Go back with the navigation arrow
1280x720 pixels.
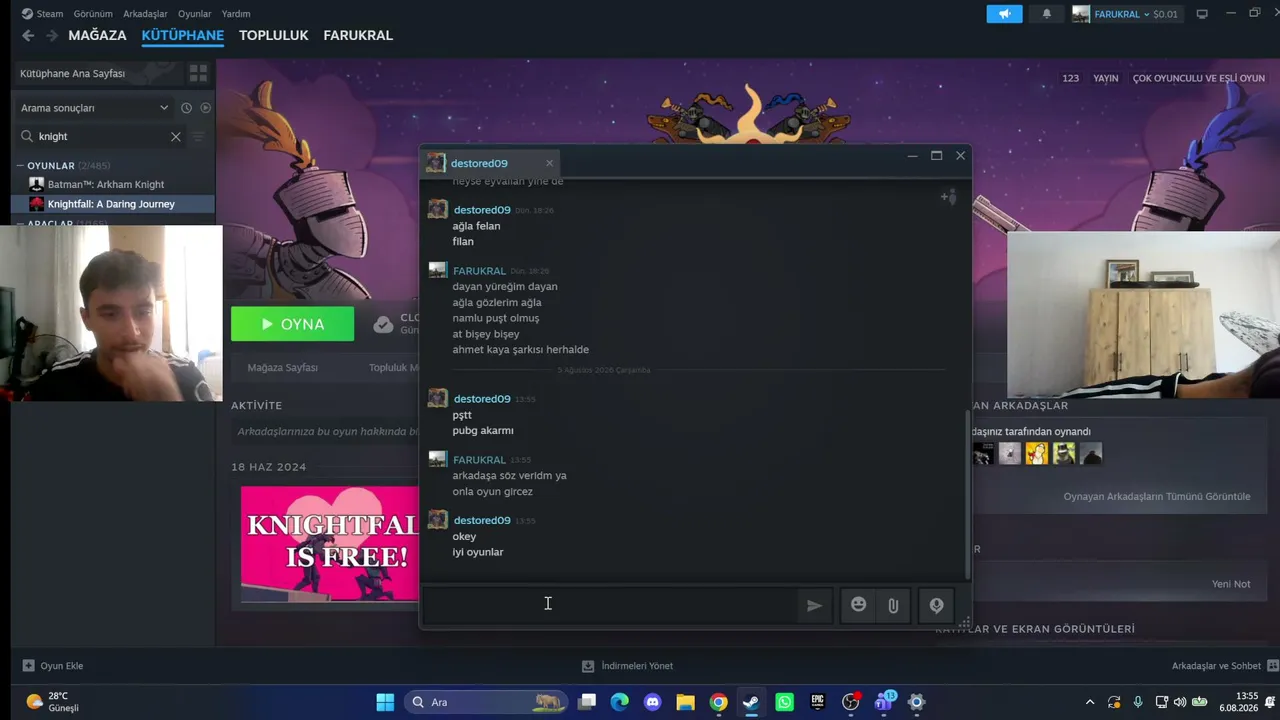click(x=28, y=35)
